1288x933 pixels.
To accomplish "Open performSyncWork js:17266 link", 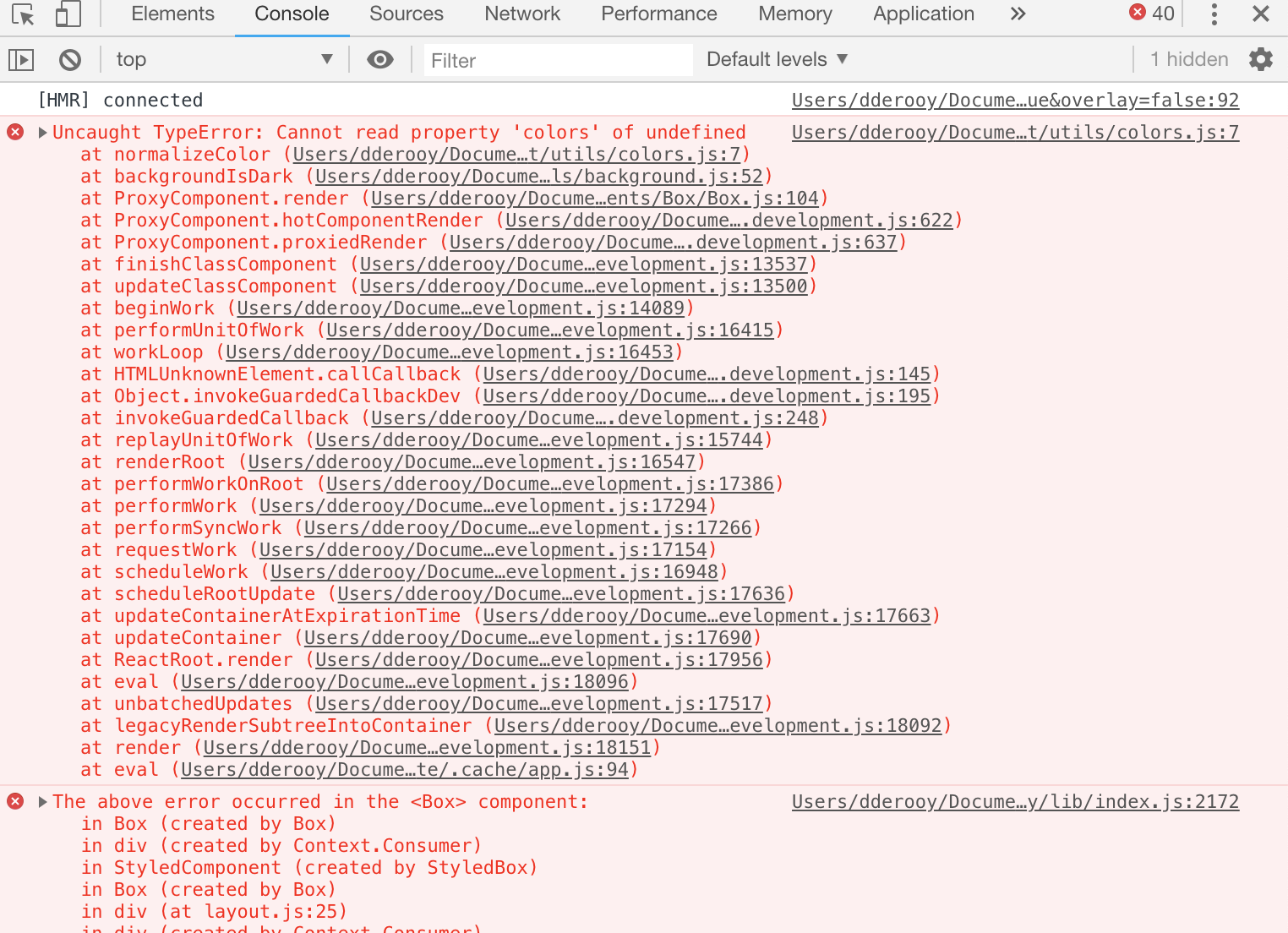I will click(x=528, y=527).
